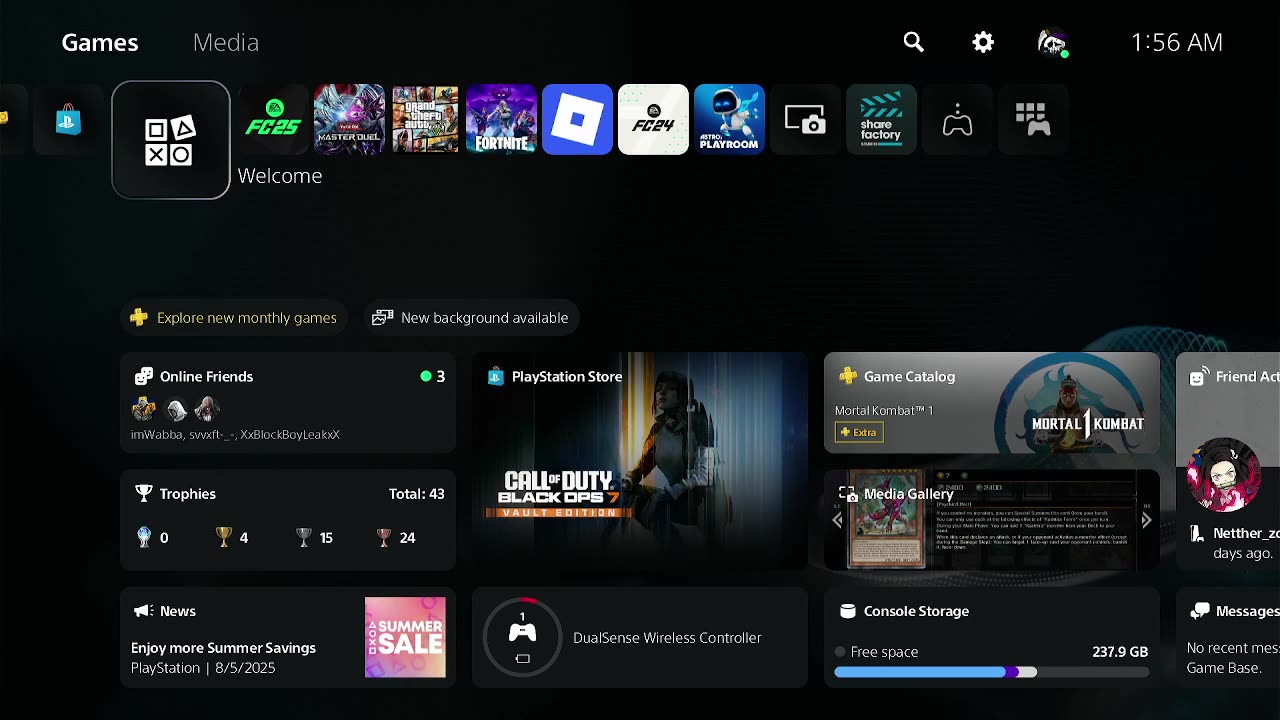This screenshot has width=1280, height=720.
Task: Open the Friend Activity card
Action: tap(1228, 461)
